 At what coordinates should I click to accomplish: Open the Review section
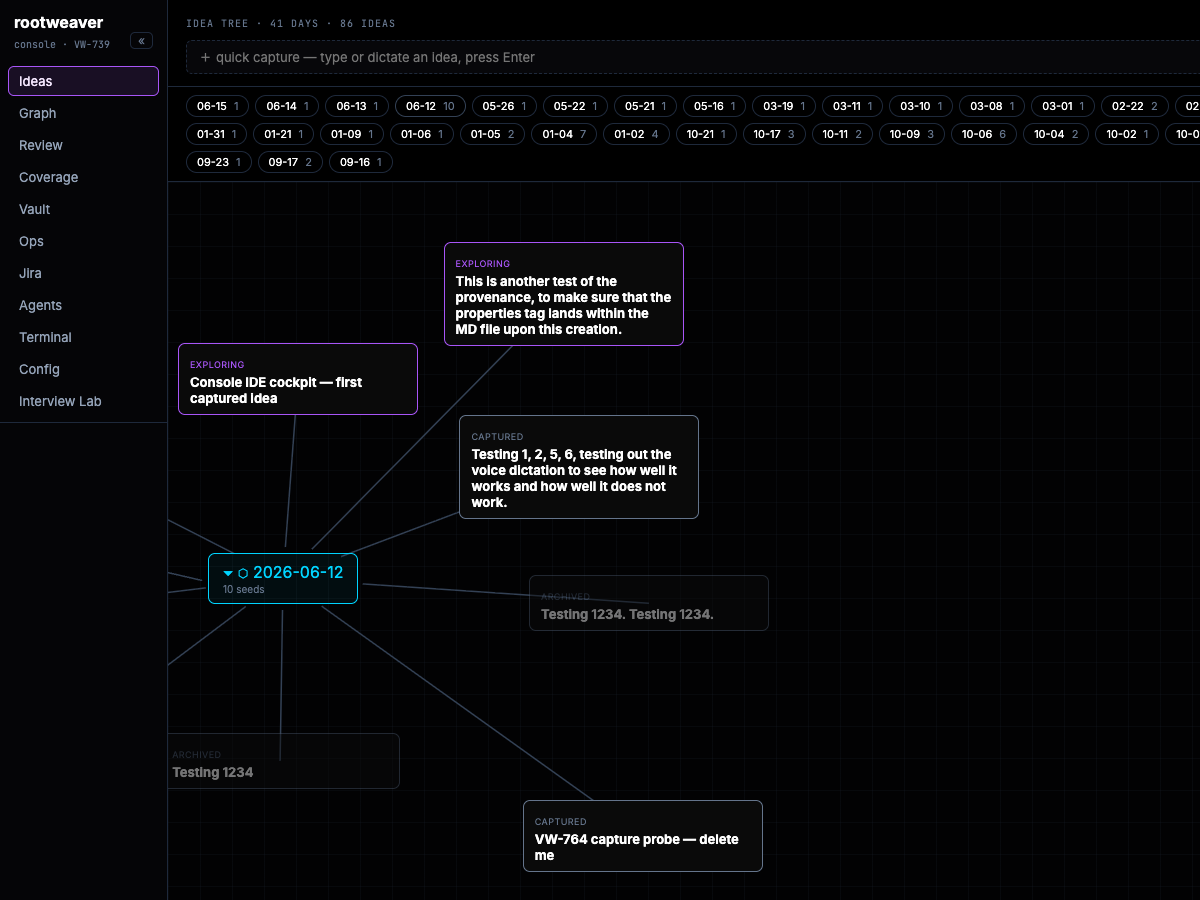pos(83,145)
